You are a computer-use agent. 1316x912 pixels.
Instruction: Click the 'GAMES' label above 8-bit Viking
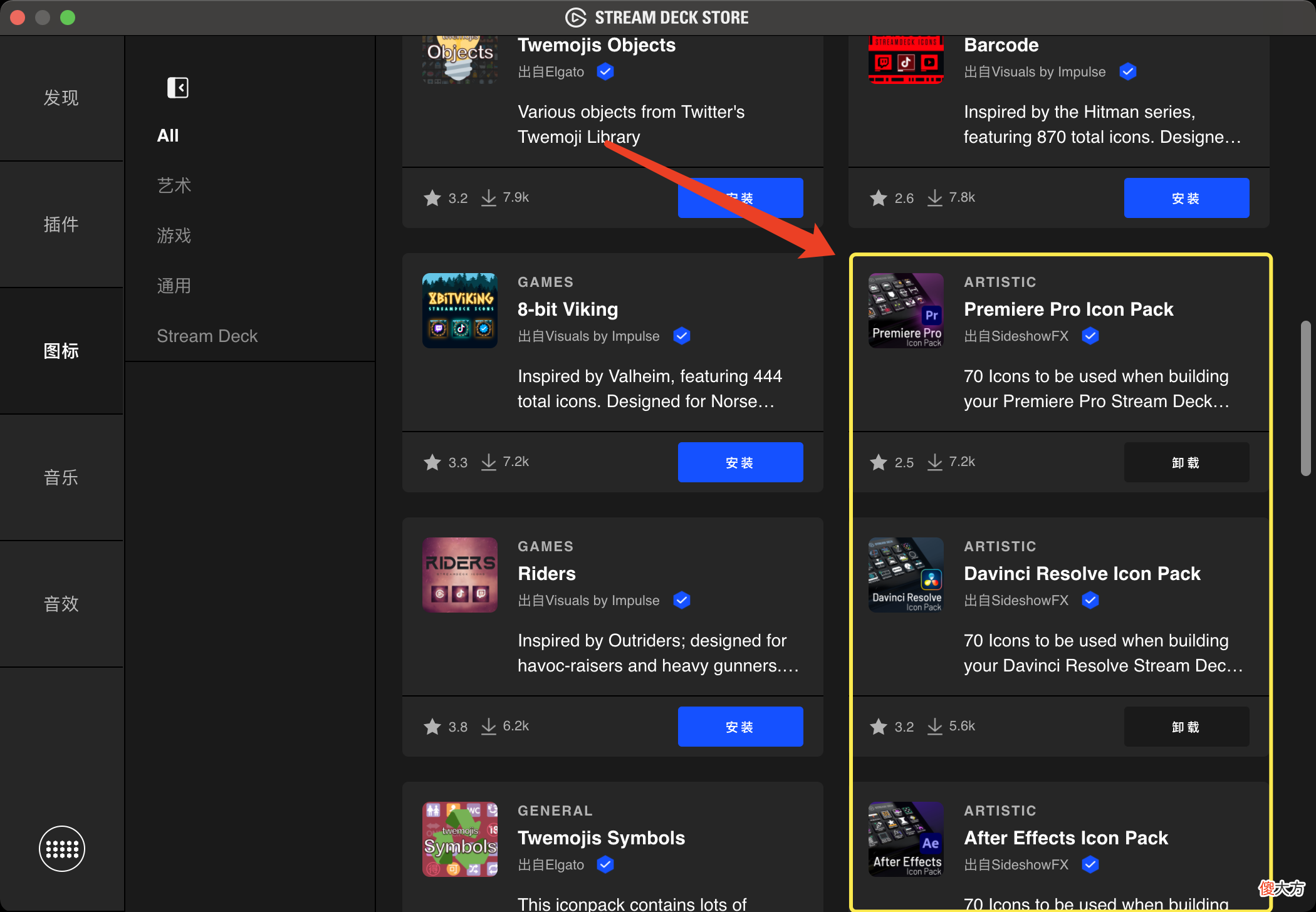click(546, 282)
